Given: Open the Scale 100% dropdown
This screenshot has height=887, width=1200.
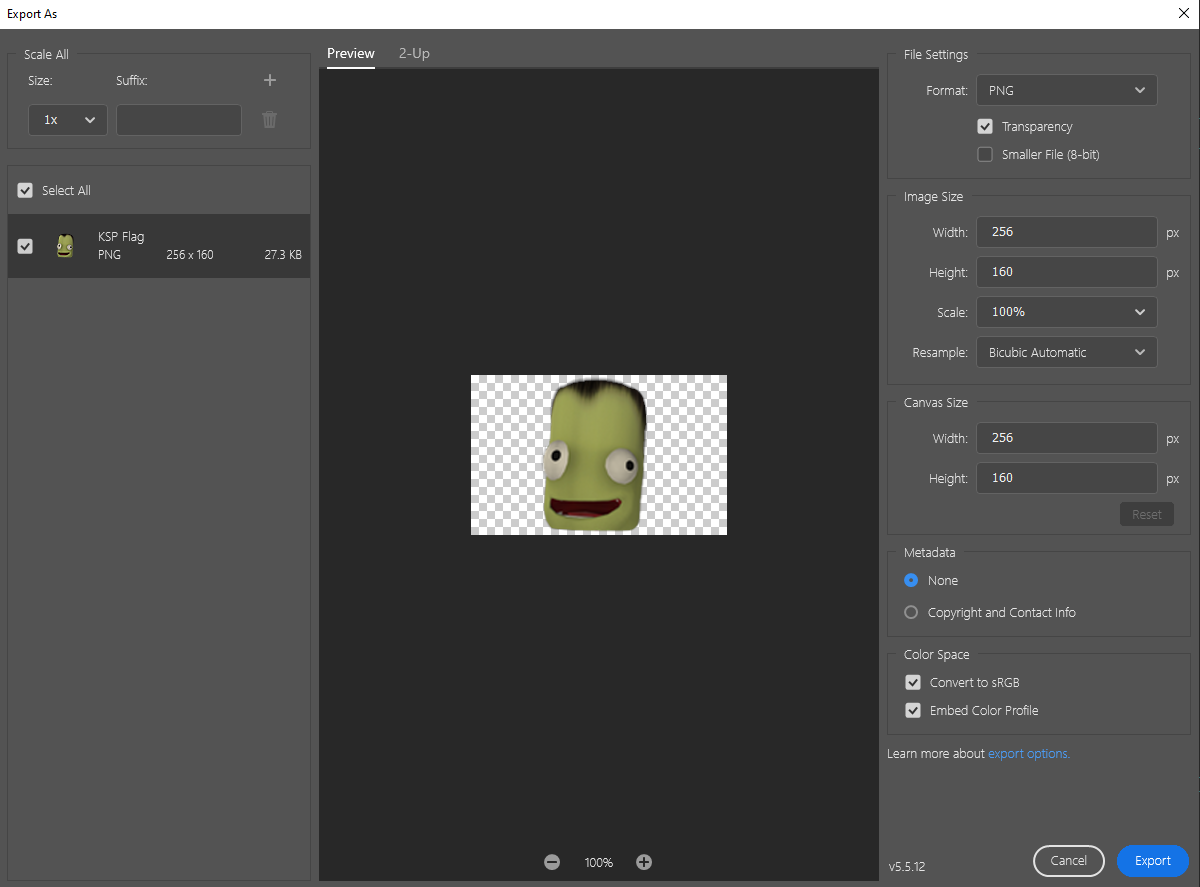Looking at the screenshot, I should (x=1067, y=312).
